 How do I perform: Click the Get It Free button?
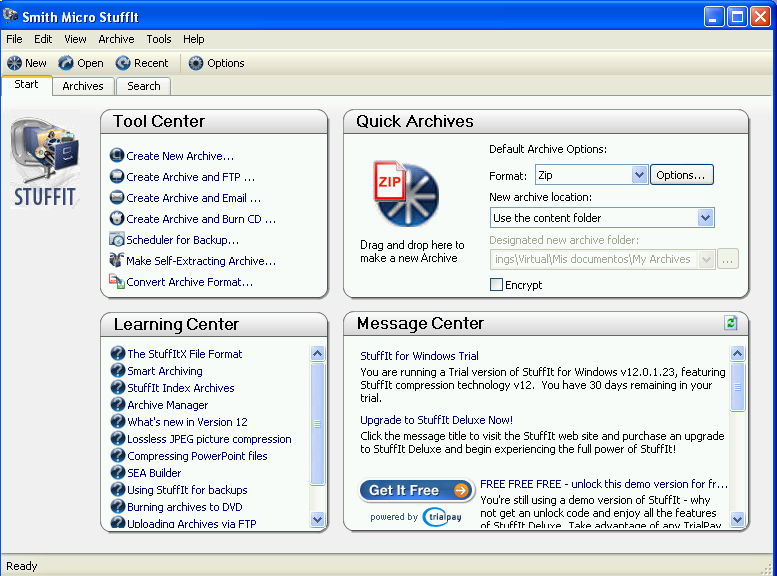pos(417,490)
